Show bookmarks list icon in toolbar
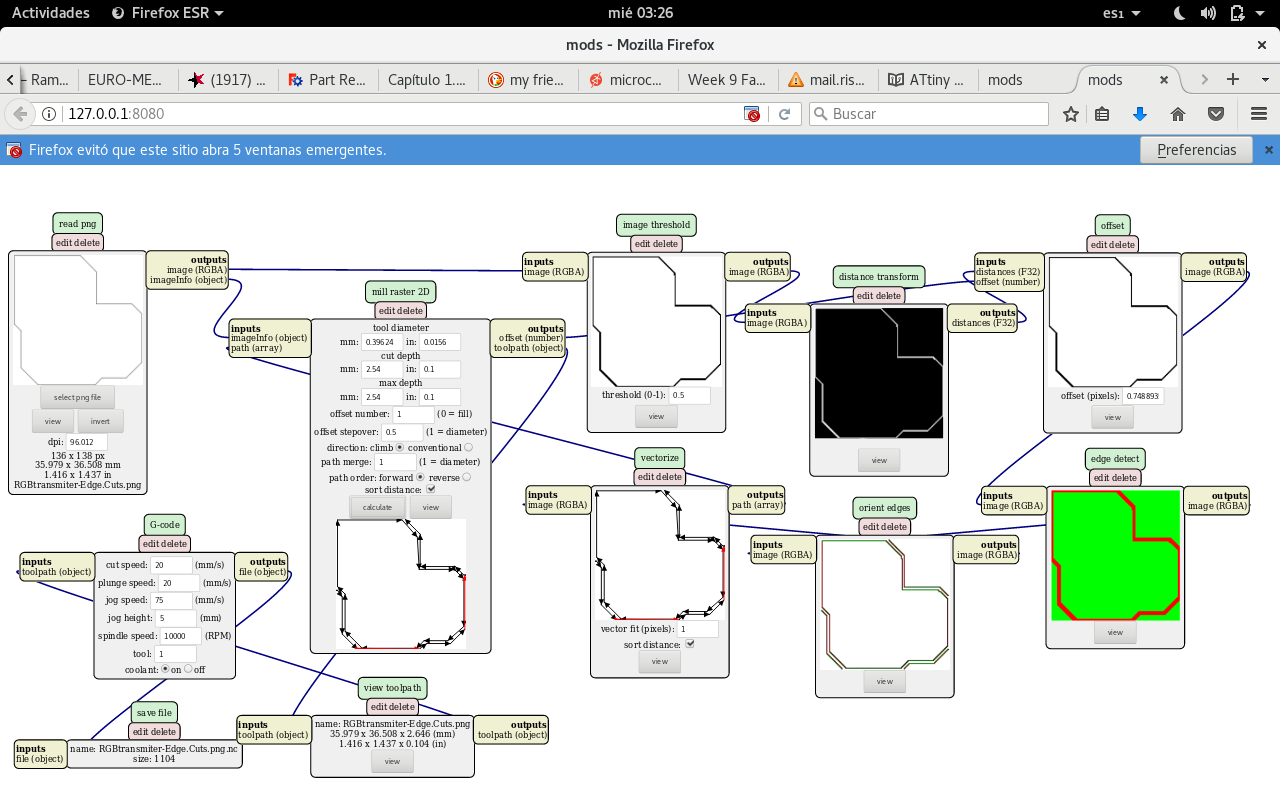The image size is (1280, 800). click(1102, 114)
